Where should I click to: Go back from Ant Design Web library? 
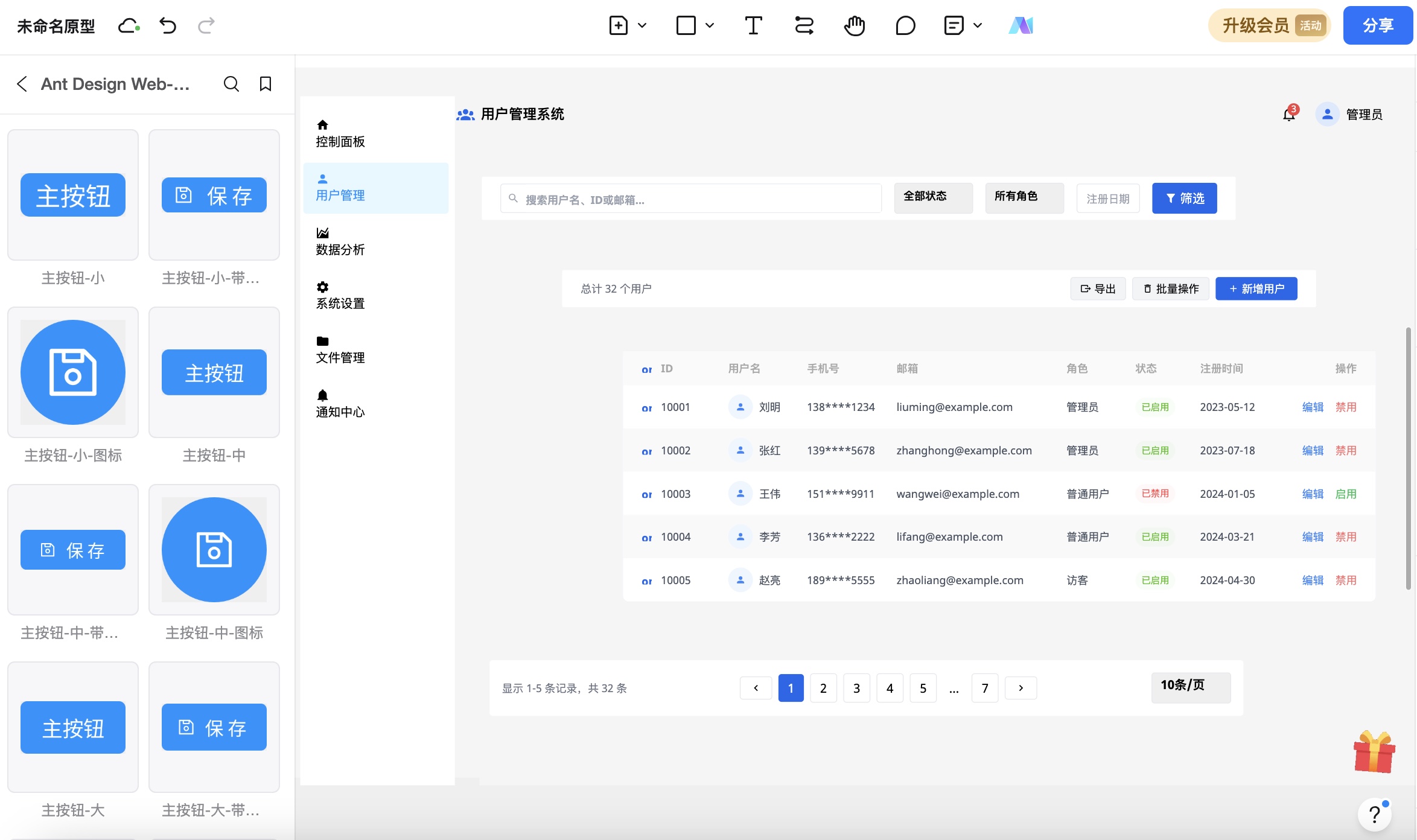coord(22,84)
